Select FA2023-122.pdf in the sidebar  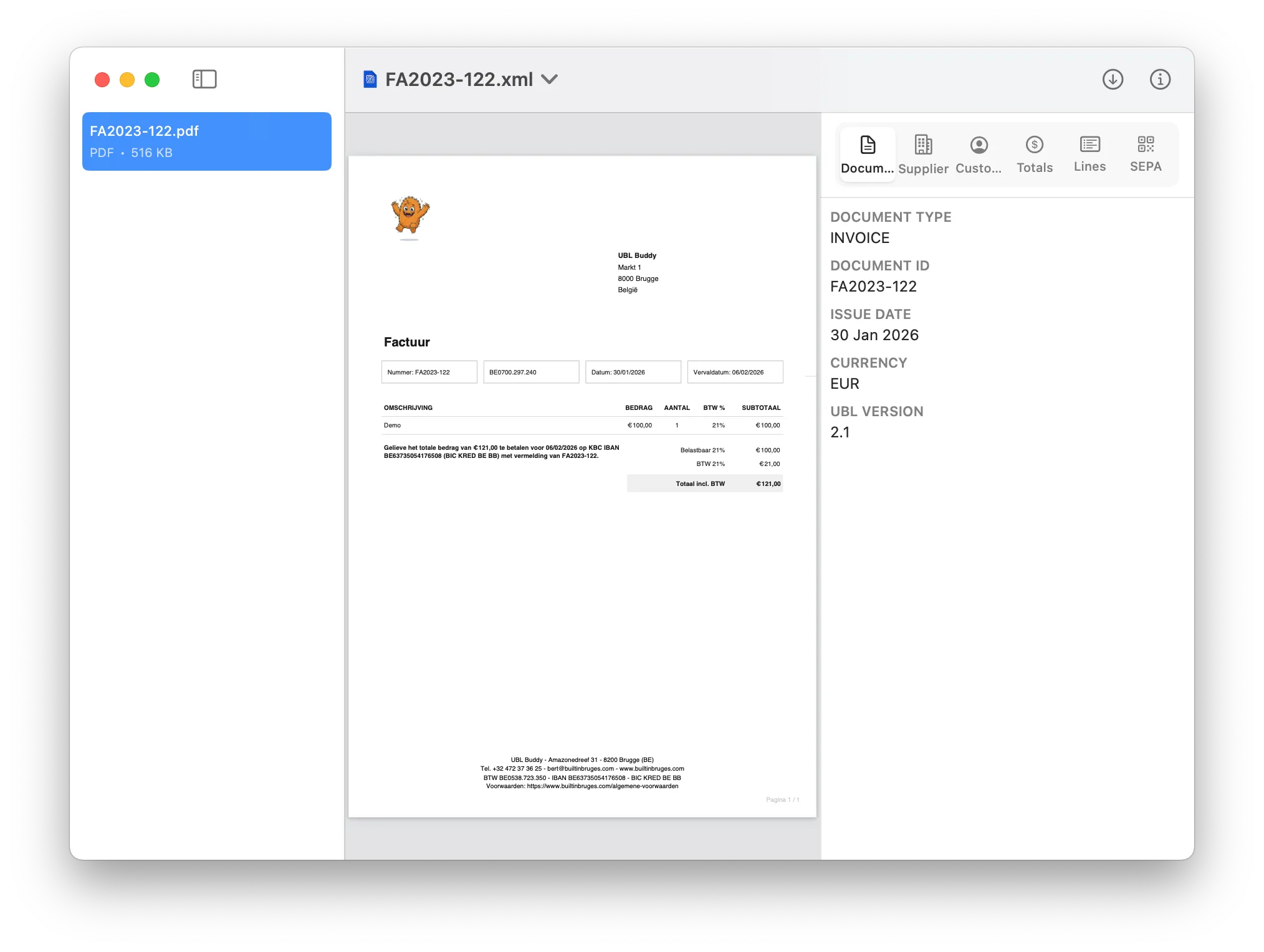pos(206,141)
